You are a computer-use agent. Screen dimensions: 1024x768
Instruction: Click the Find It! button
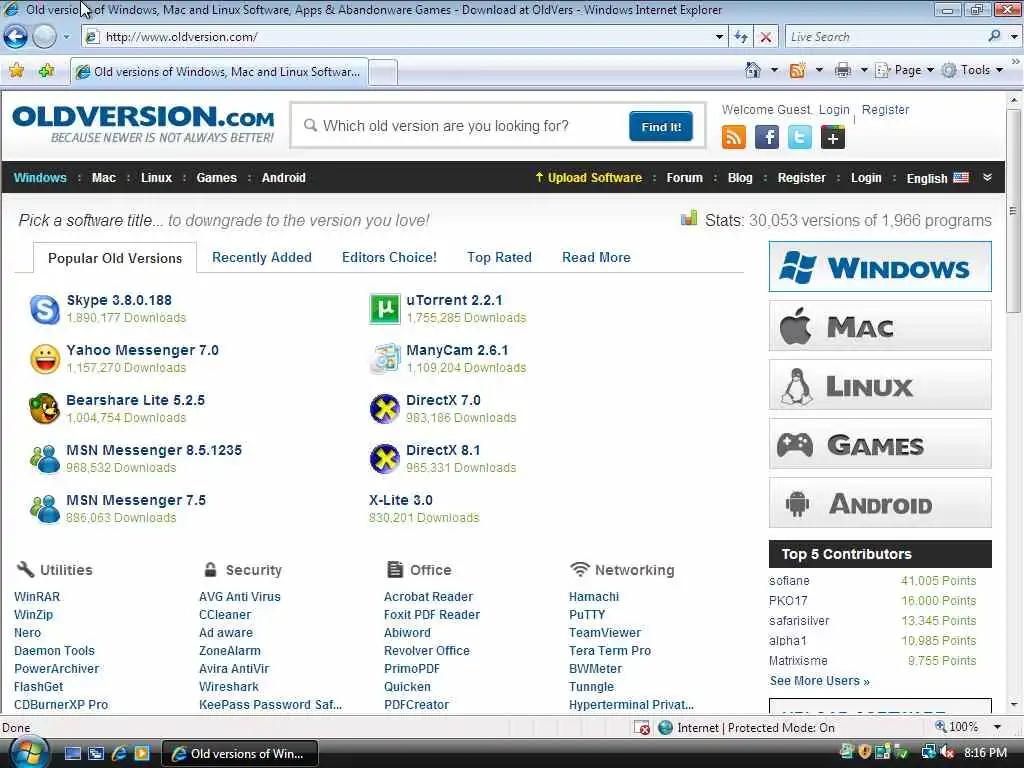tap(661, 127)
